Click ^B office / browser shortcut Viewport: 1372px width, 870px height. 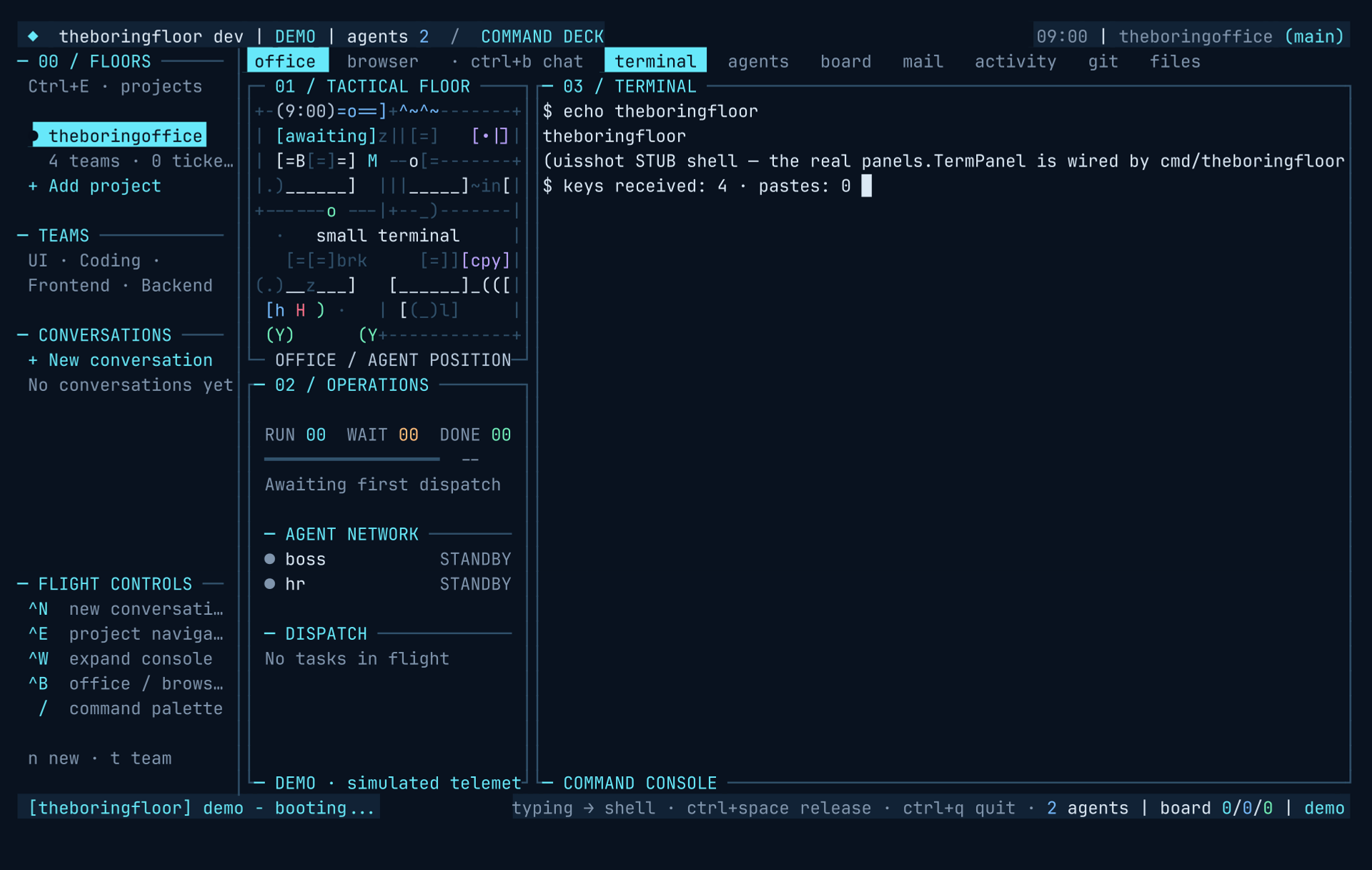[x=126, y=684]
